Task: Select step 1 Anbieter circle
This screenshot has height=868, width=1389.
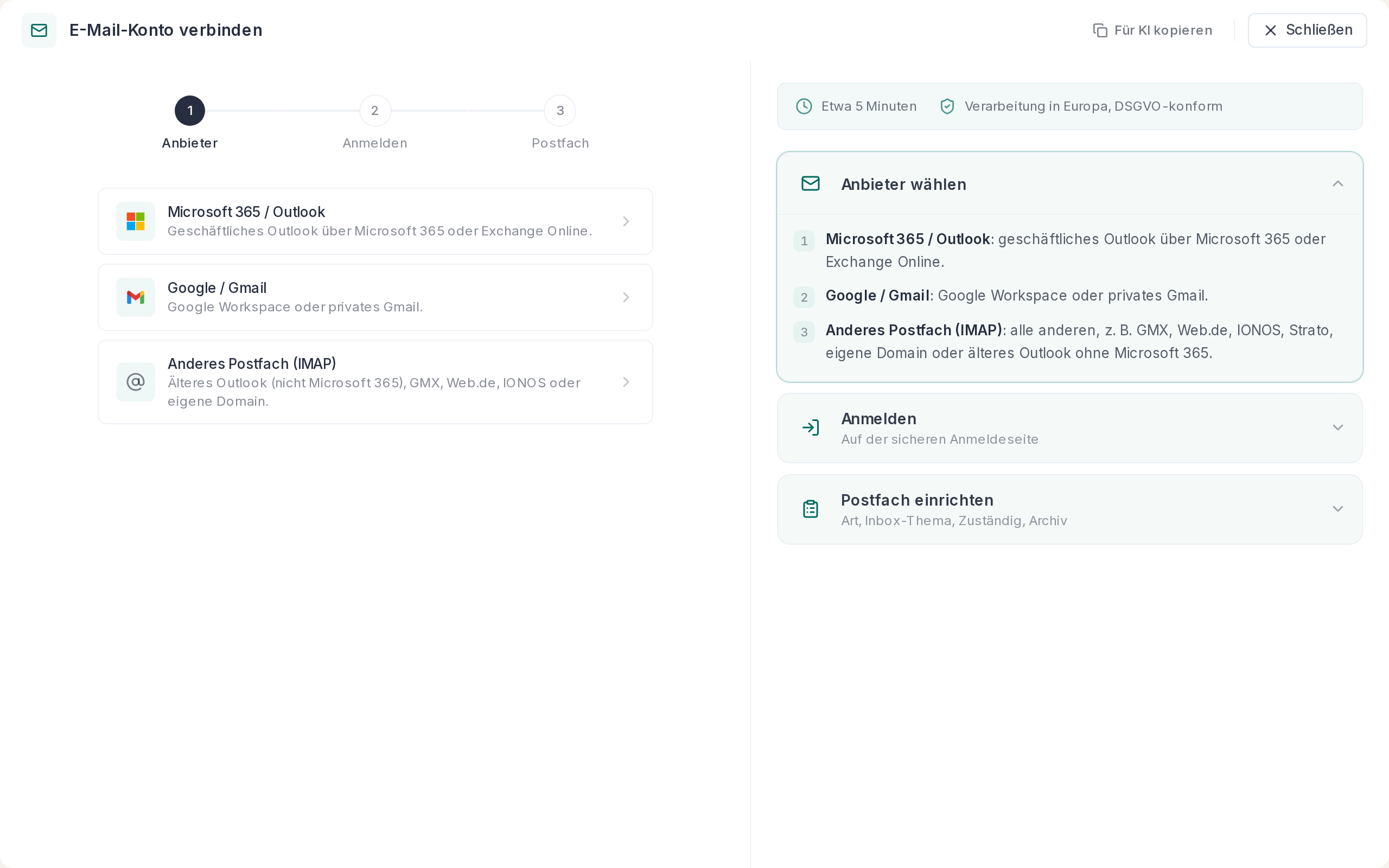Action: click(x=190, y=111)
